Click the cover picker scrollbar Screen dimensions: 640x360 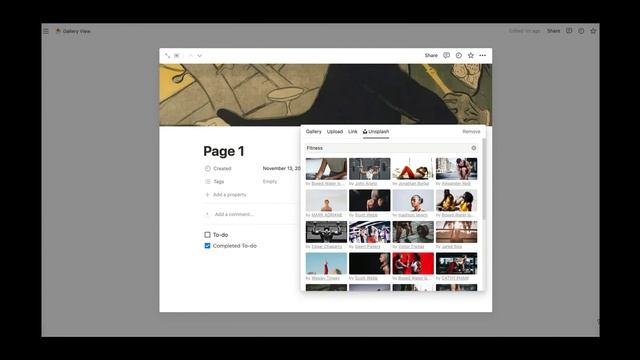click(x=484, y=180)
